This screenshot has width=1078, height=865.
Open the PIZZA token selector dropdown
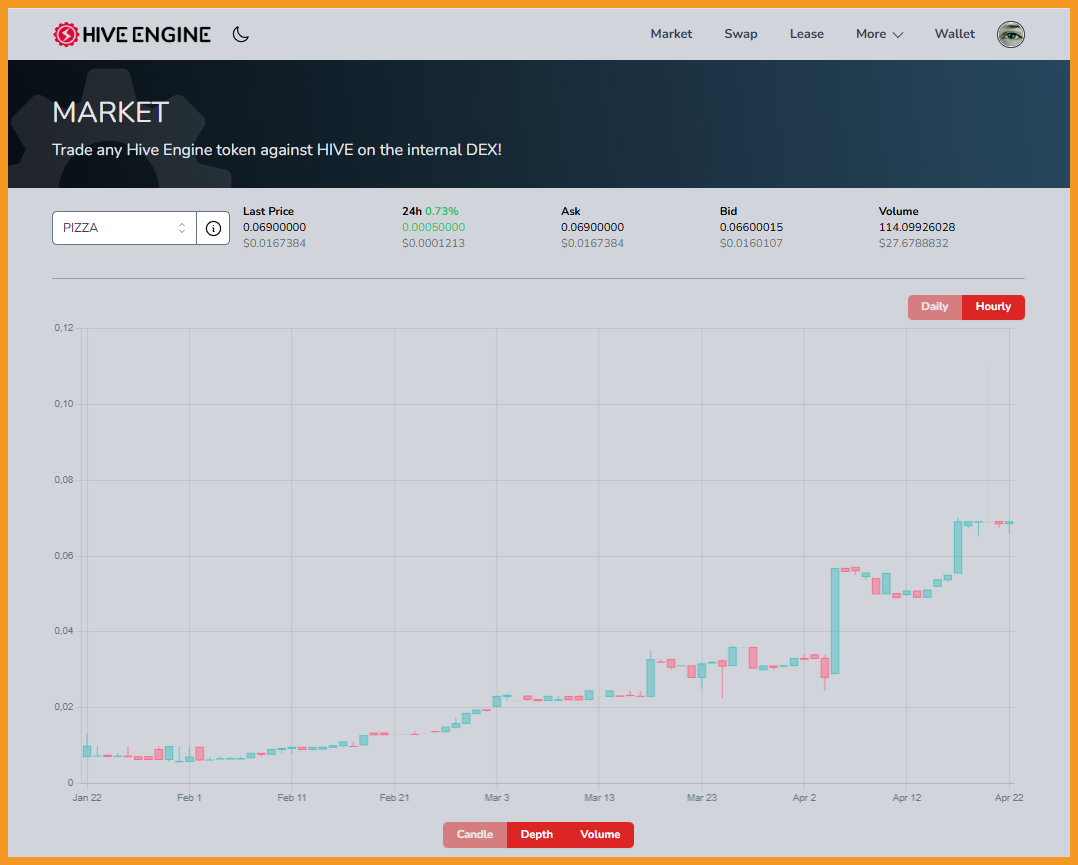pos(124,228)
